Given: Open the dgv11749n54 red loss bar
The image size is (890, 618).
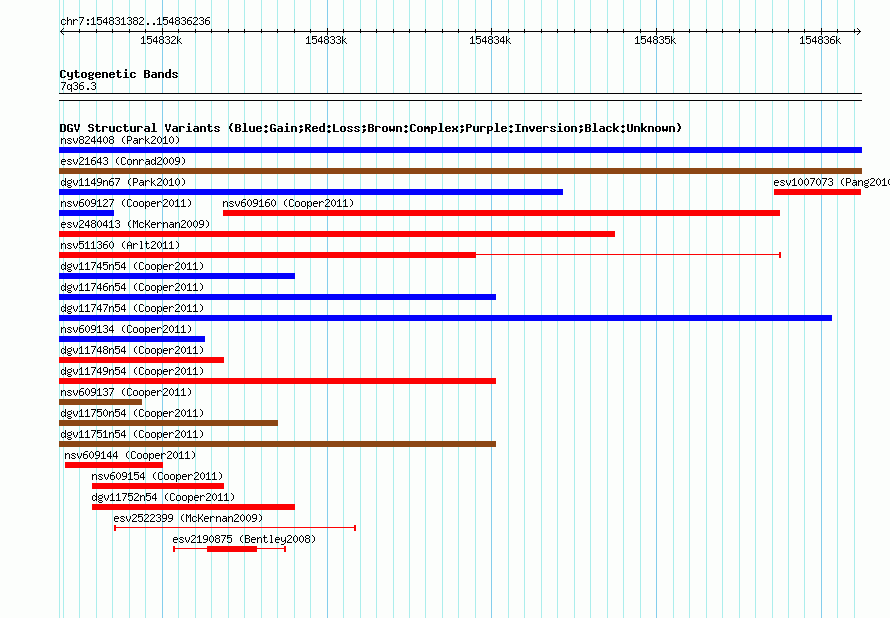Looking at the screenshot, I should point(278,381).
